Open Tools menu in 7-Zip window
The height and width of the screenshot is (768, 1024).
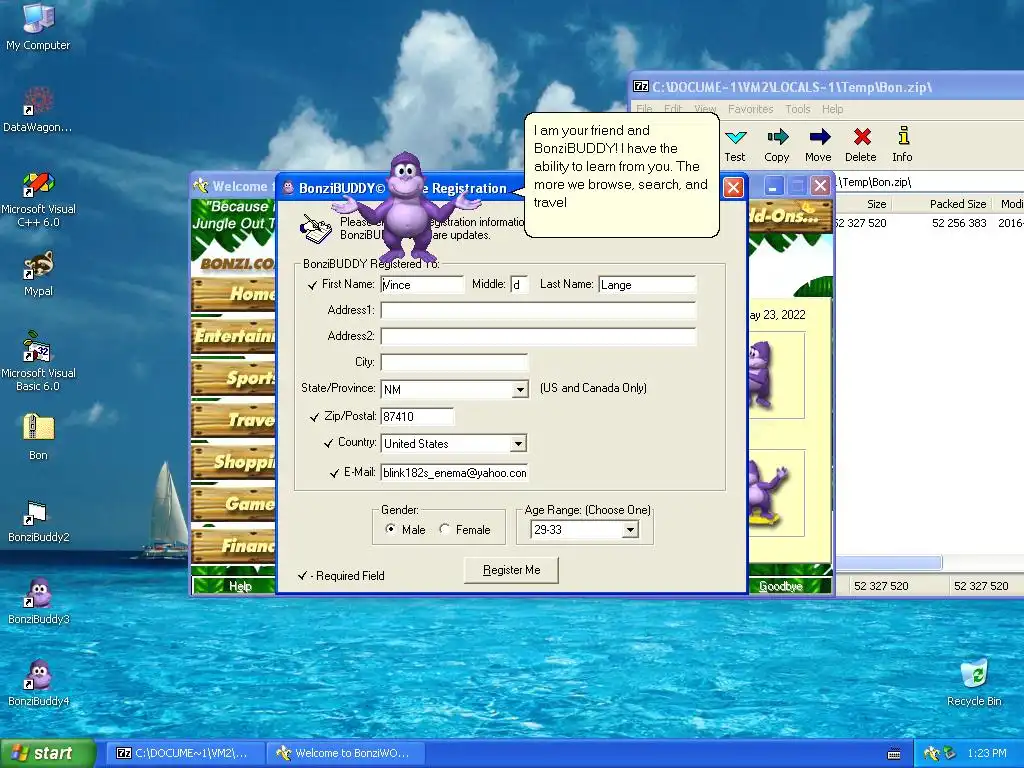point(797,109)
